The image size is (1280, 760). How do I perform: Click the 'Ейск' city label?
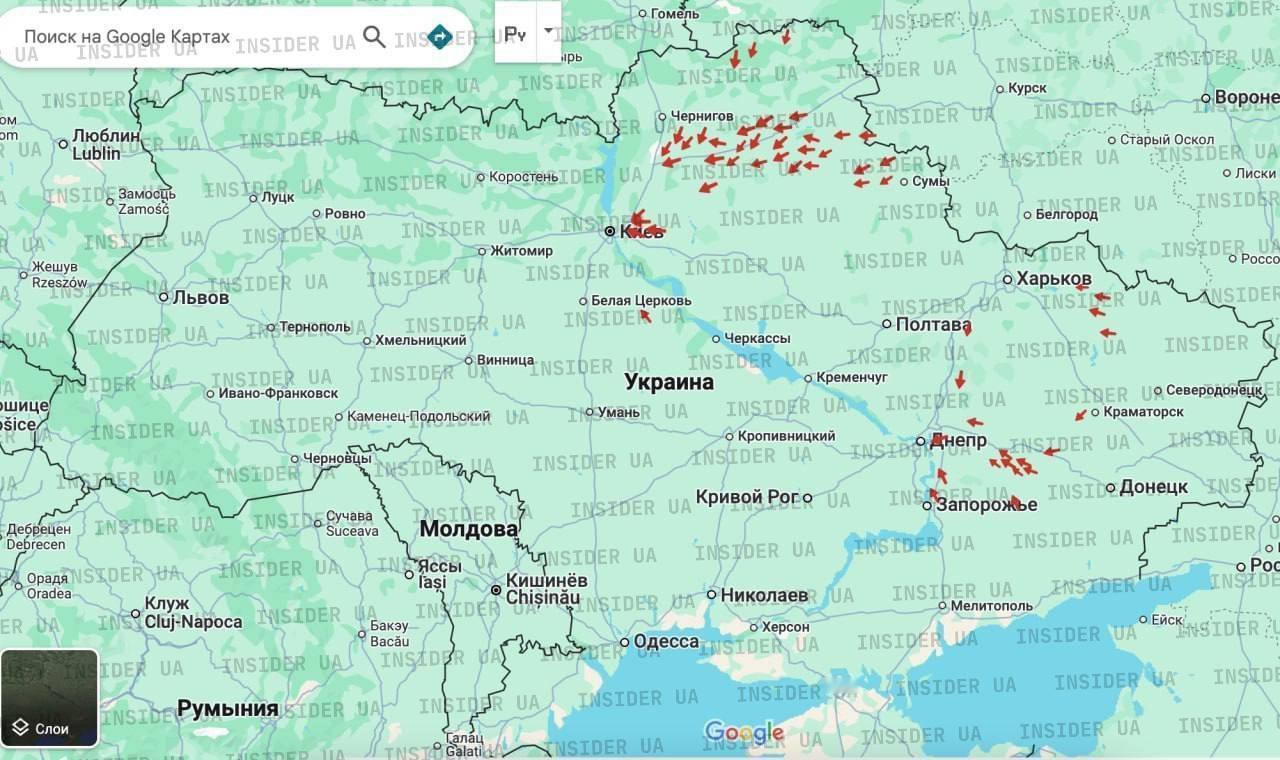click(x=1168, y=620)
